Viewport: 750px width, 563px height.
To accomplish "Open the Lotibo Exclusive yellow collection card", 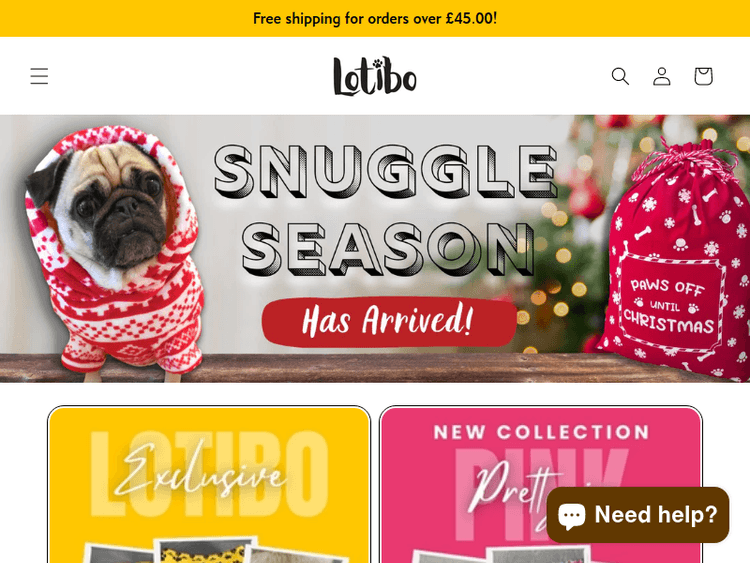I will (209, 485).
